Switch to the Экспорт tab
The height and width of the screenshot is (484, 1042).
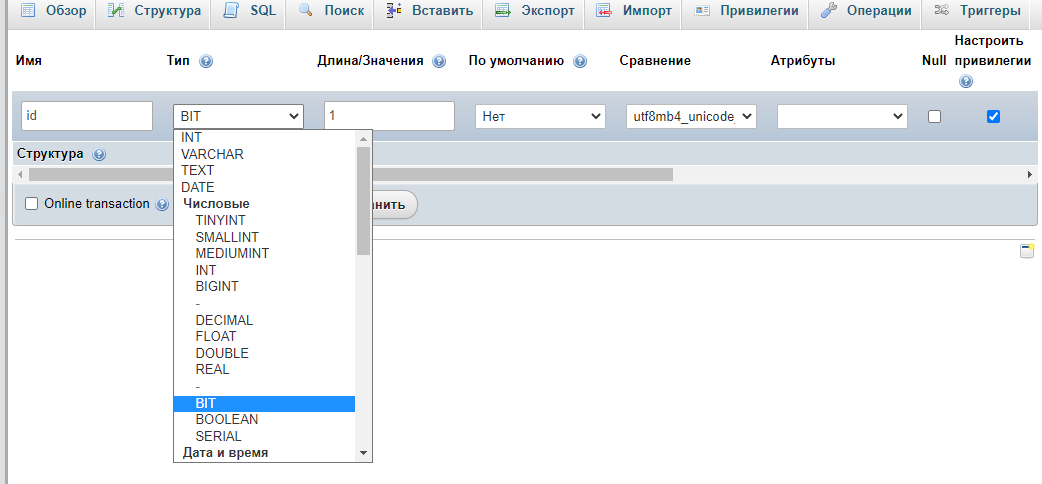[535, 11]
